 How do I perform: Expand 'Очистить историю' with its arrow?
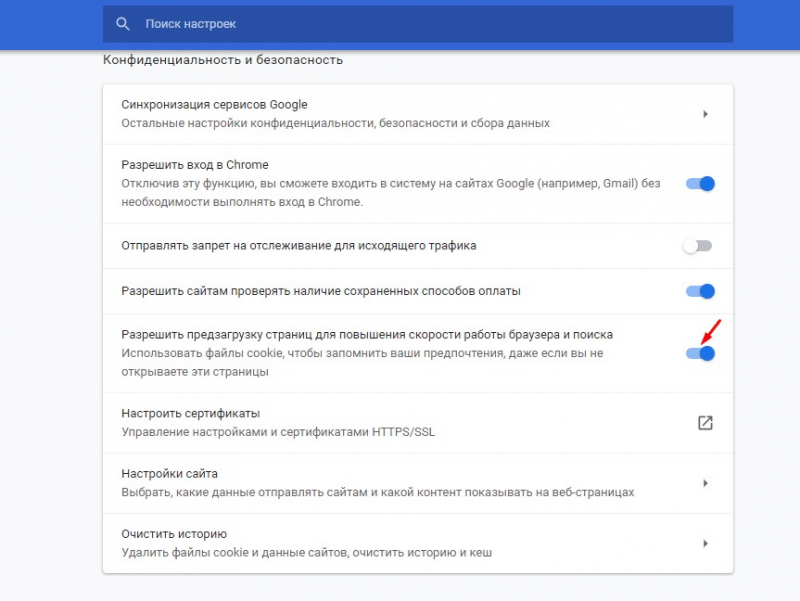[705, 543]
